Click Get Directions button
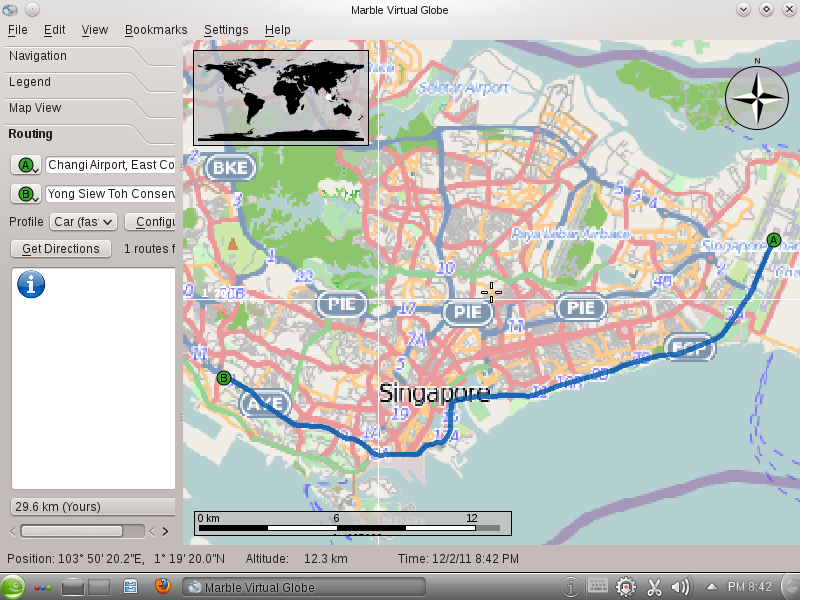 tap(61, 249)
